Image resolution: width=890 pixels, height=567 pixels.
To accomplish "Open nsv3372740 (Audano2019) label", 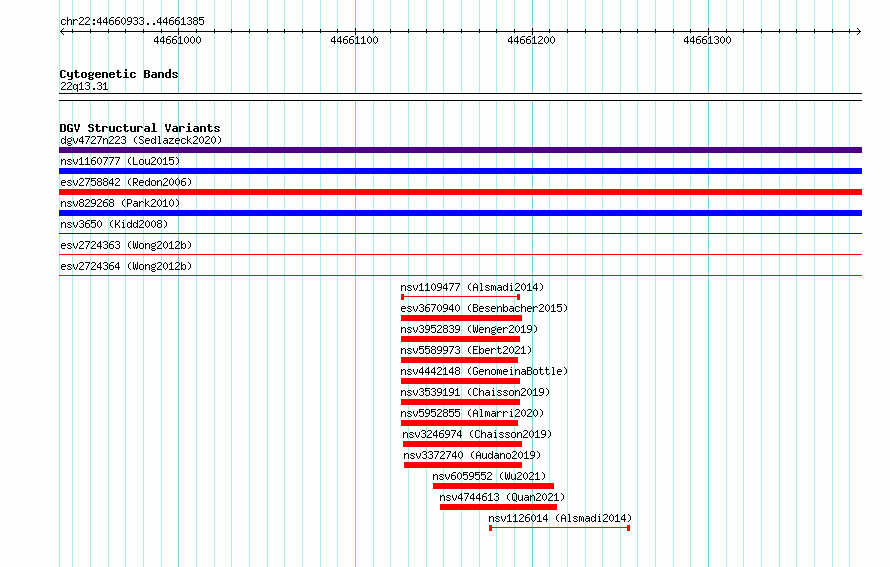I will [x=472, y=455].
